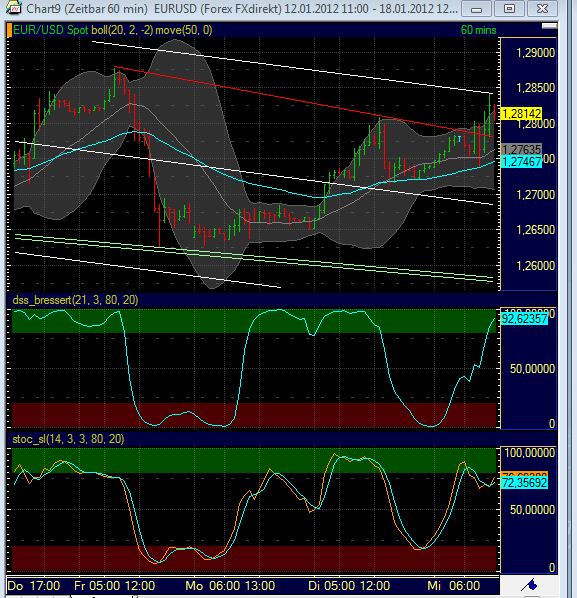577x598 pixels.
Task: Maximize the Chart9 window
Action: 509,9
